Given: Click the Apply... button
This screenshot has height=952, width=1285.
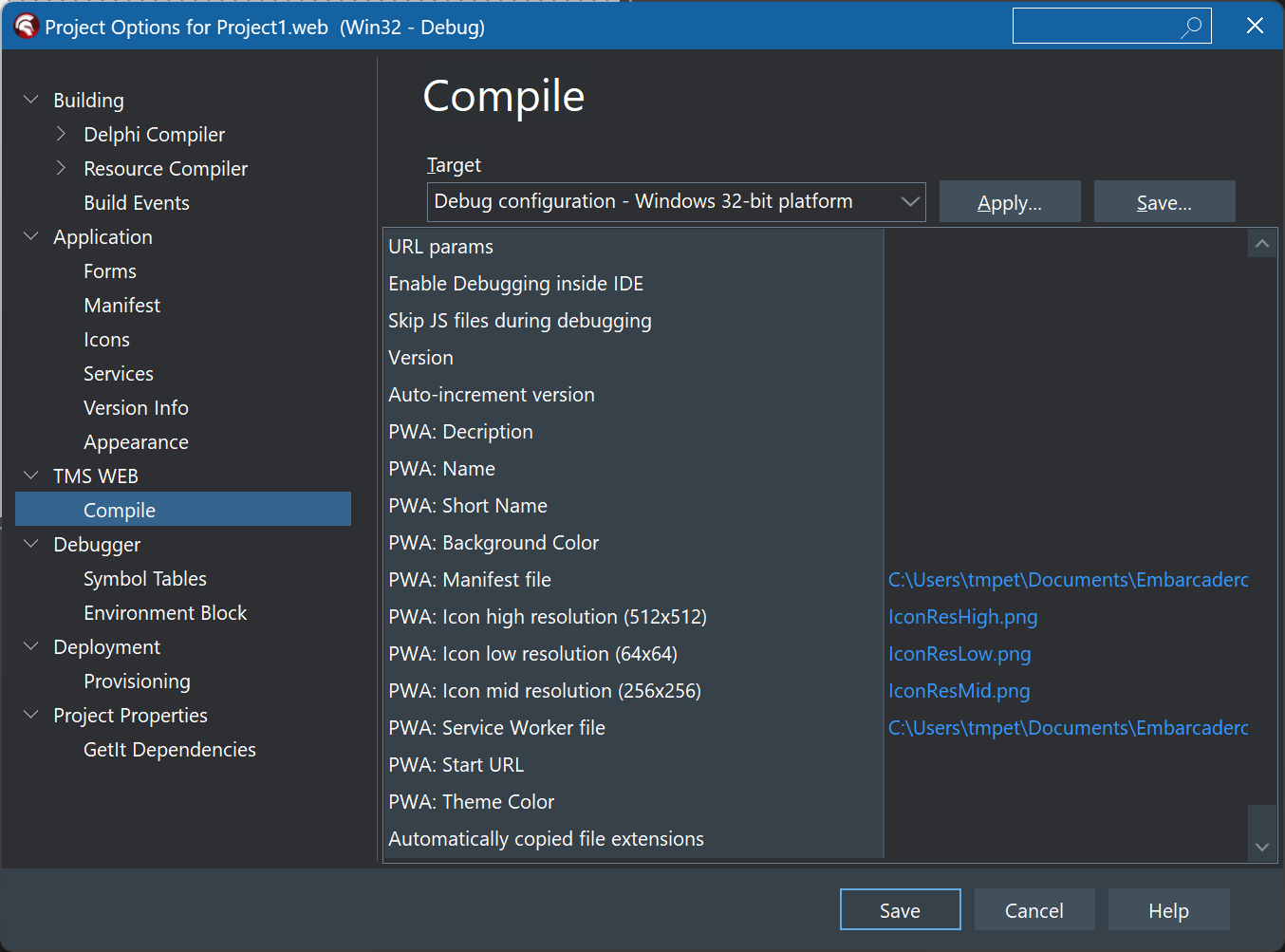Looking at the screenshot, I should (x=1010, y=202).
